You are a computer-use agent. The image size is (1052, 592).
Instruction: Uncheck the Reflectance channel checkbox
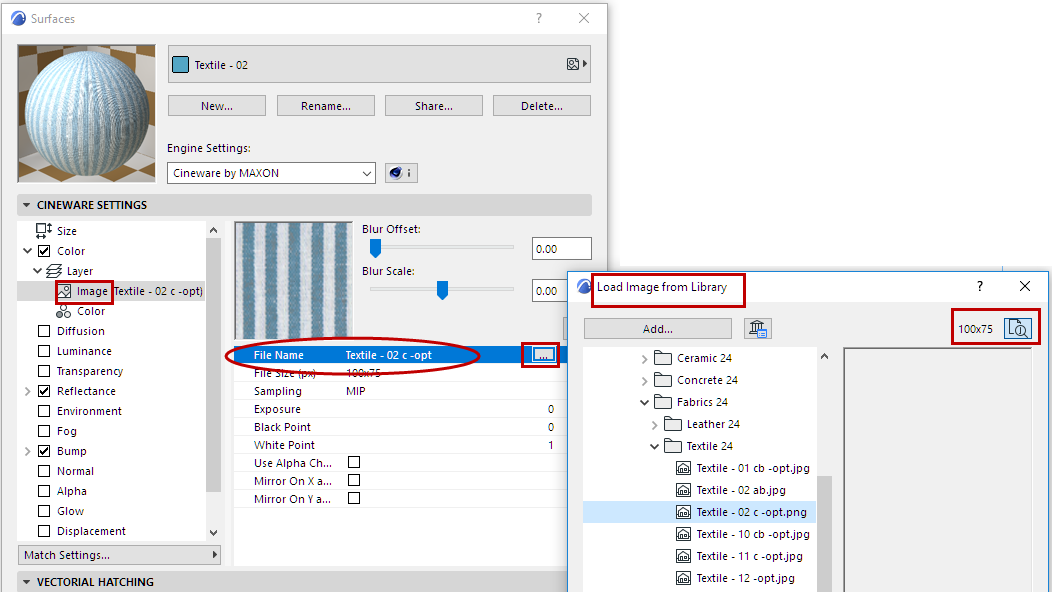tap(44, 391)
